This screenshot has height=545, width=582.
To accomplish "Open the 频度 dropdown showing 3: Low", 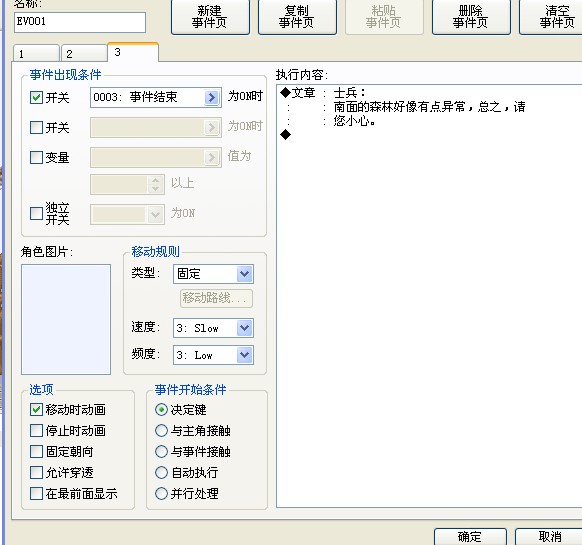I will tap(213, 355).
